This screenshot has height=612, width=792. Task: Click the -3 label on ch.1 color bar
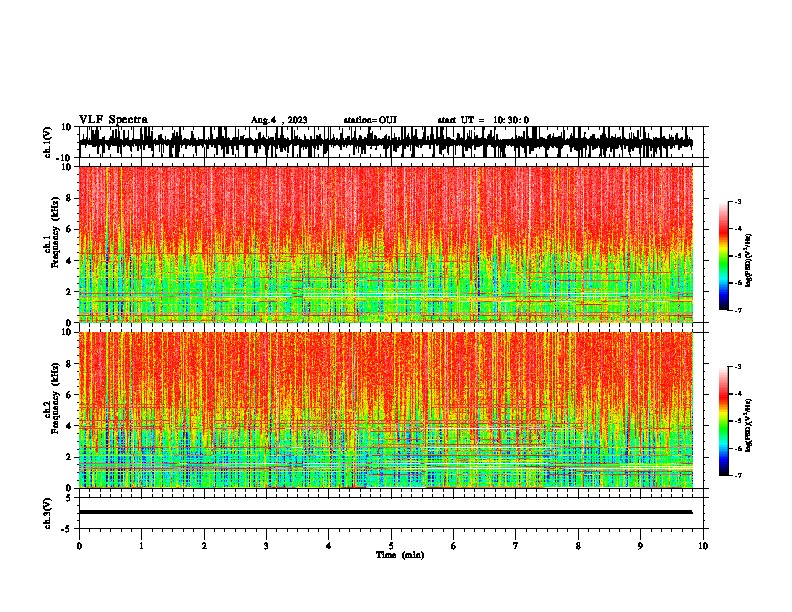coord(738,201)
